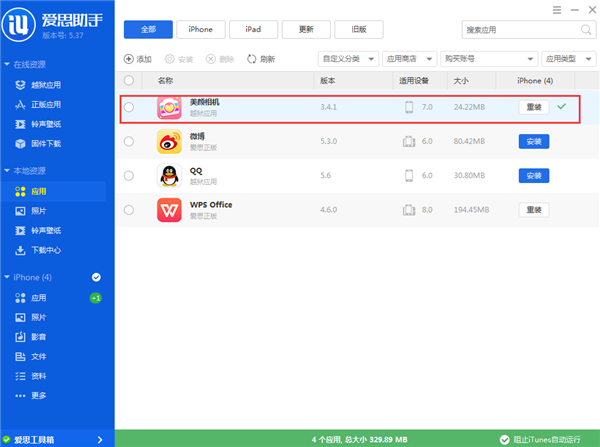Open 下载中心
Image resolution: width=600 pixels, height=447 pixels.
[46, 250]
